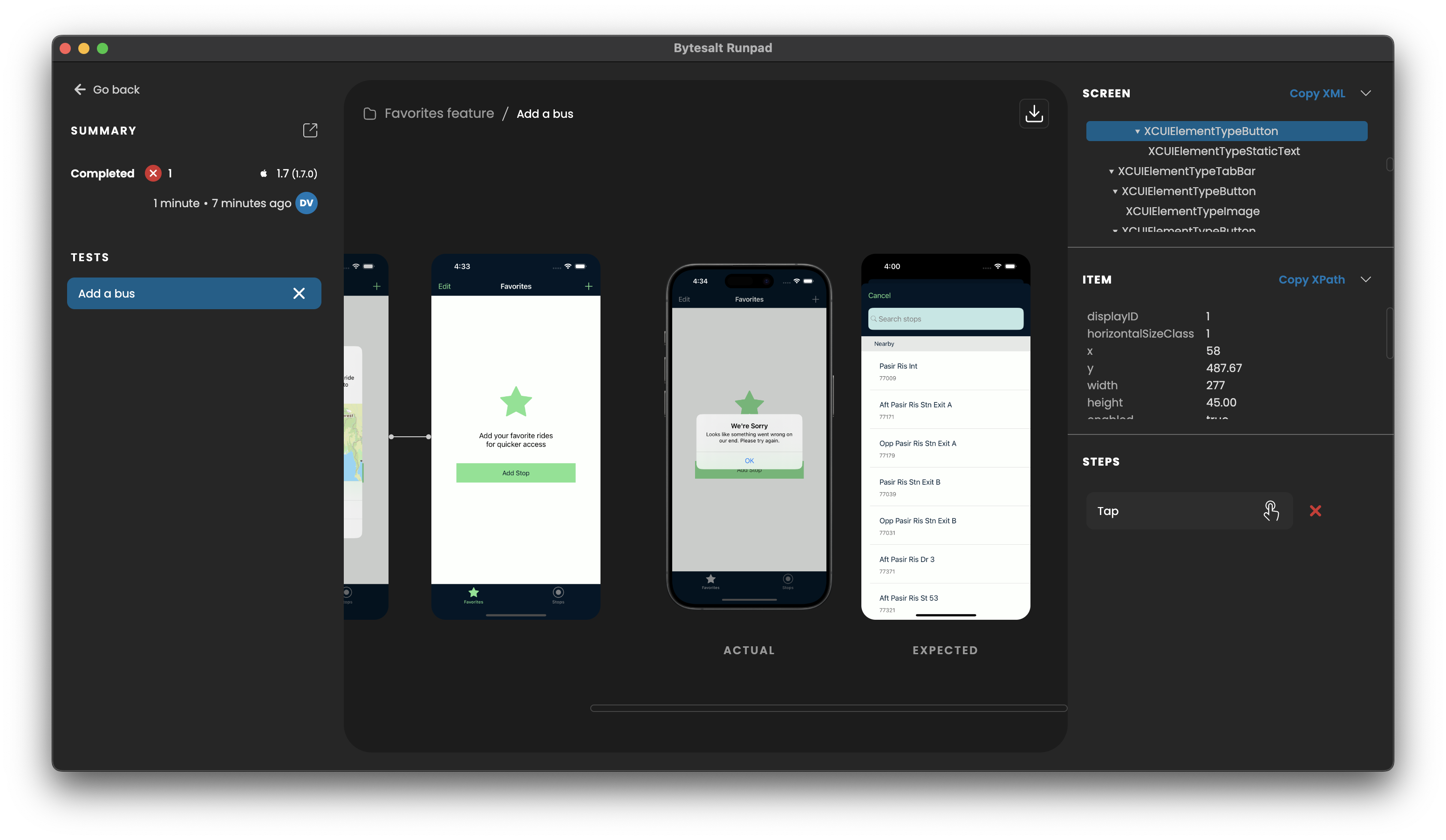Collapse the SCREEN panel chevron

point(1366,94)
